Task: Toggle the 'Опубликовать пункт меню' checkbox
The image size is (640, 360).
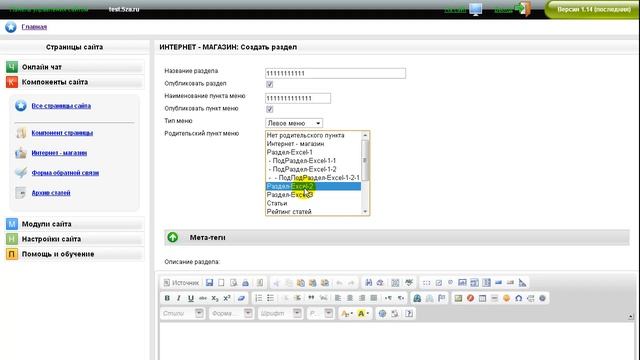Action: coord(269,109)
